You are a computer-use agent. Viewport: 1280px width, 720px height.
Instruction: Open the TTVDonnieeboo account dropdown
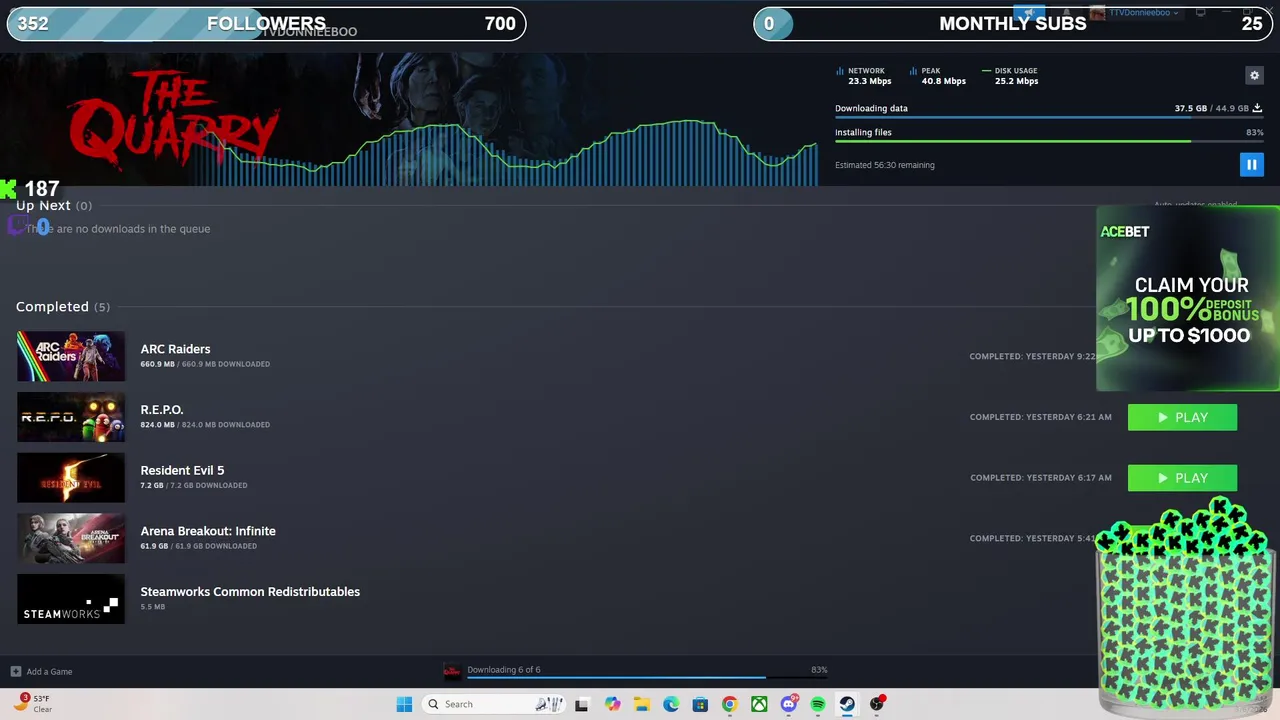[x=1135, y=13]
